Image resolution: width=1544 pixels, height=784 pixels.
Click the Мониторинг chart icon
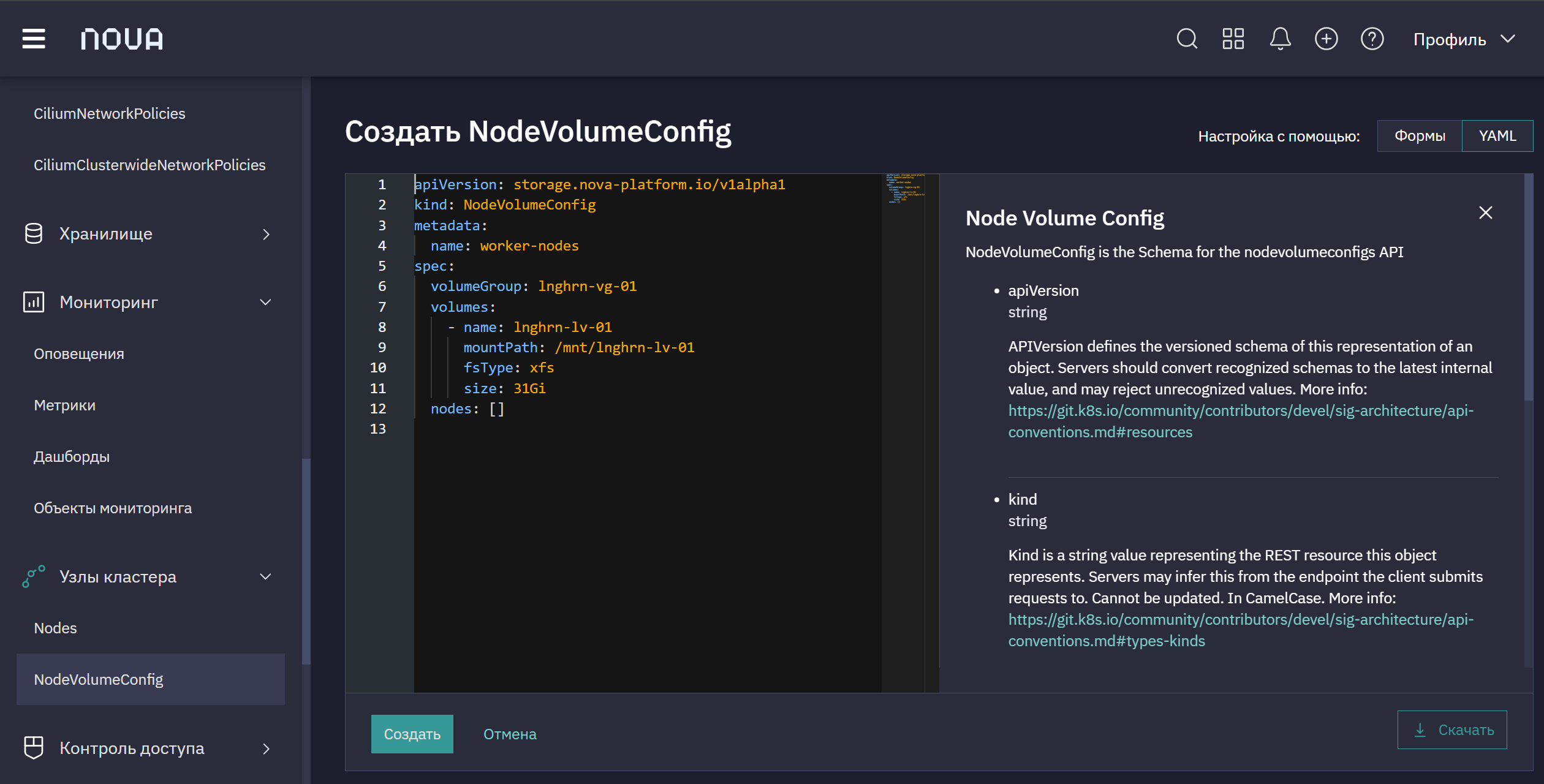point(34,302)
